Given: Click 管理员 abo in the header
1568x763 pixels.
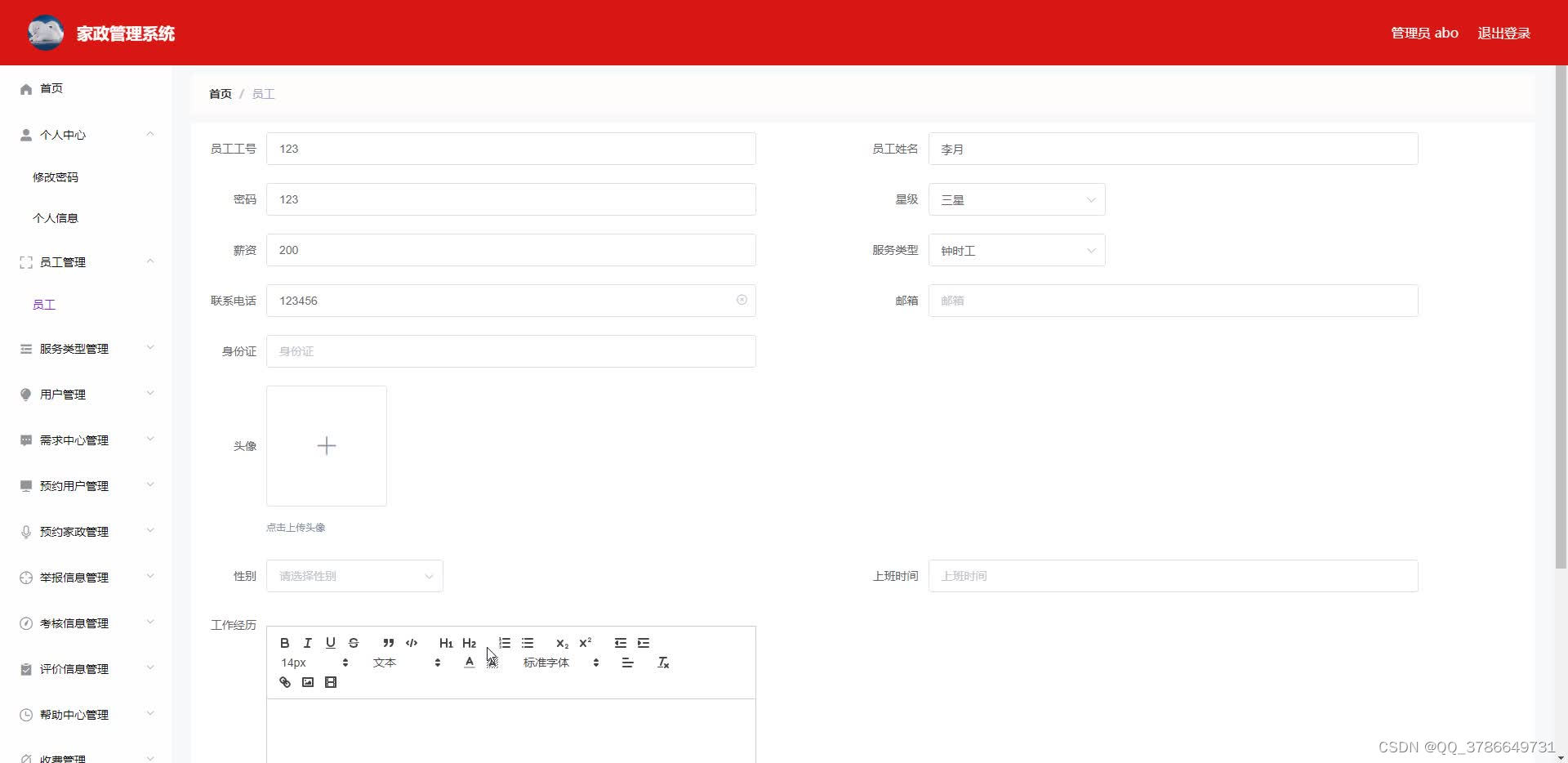Looking at the screenshot, I should pos(1424,33).
